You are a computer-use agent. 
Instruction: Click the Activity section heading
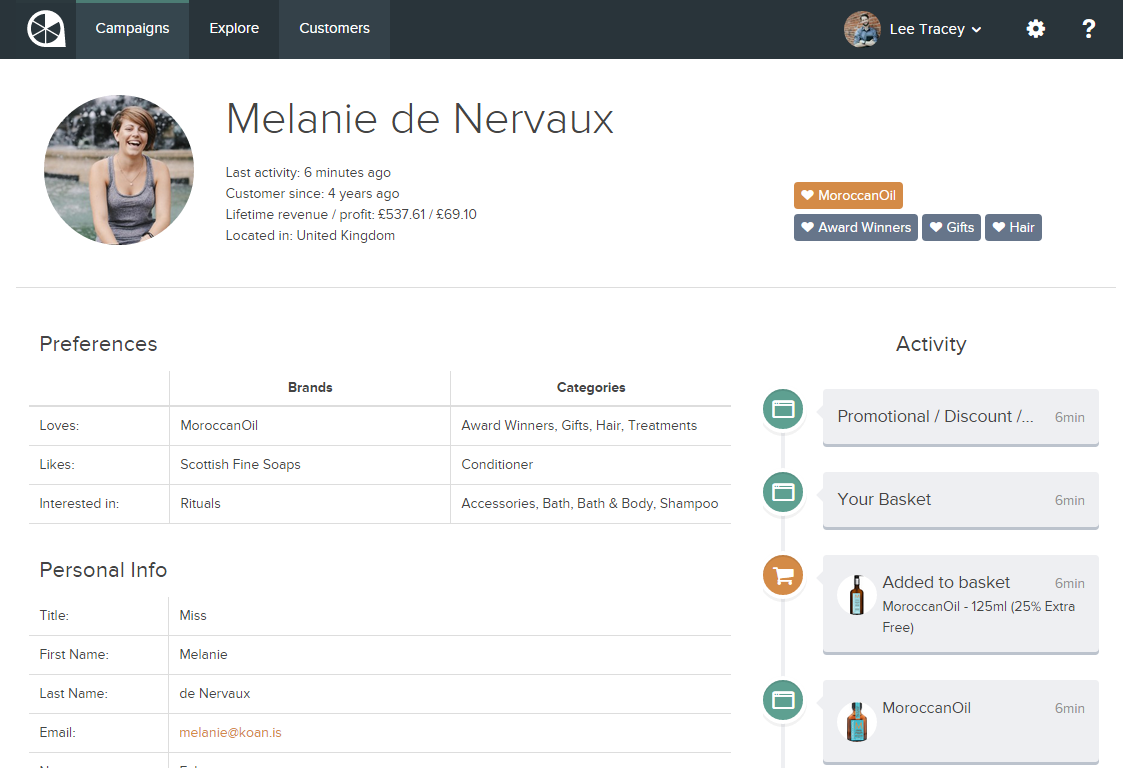click(931, 344)
